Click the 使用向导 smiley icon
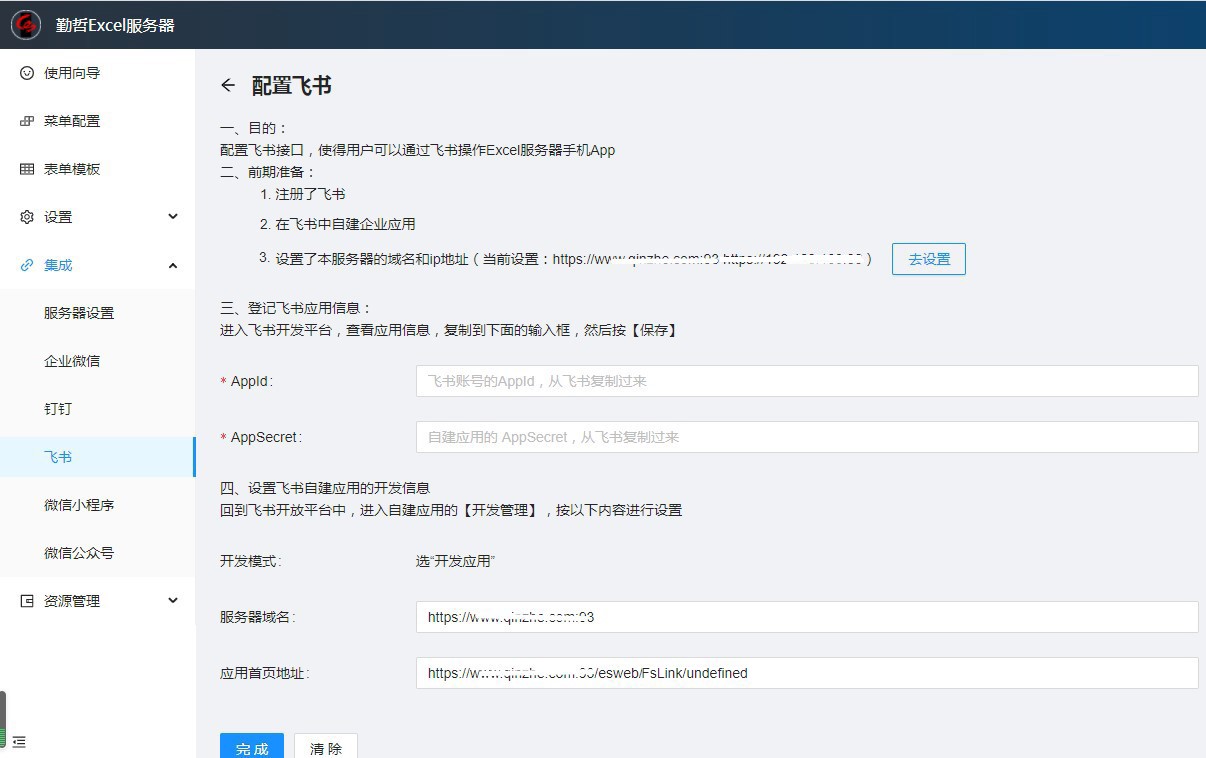 (x=27, y=73)
